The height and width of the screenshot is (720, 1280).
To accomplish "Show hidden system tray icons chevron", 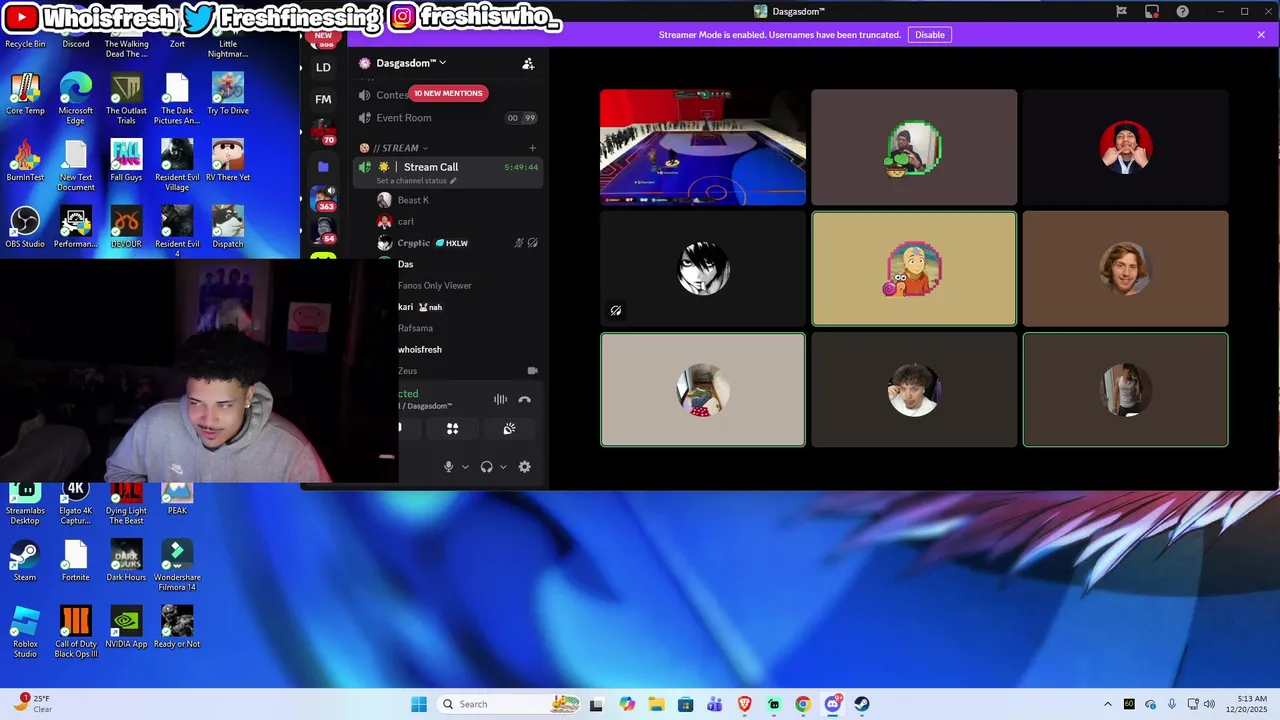I will [1107, 704].
